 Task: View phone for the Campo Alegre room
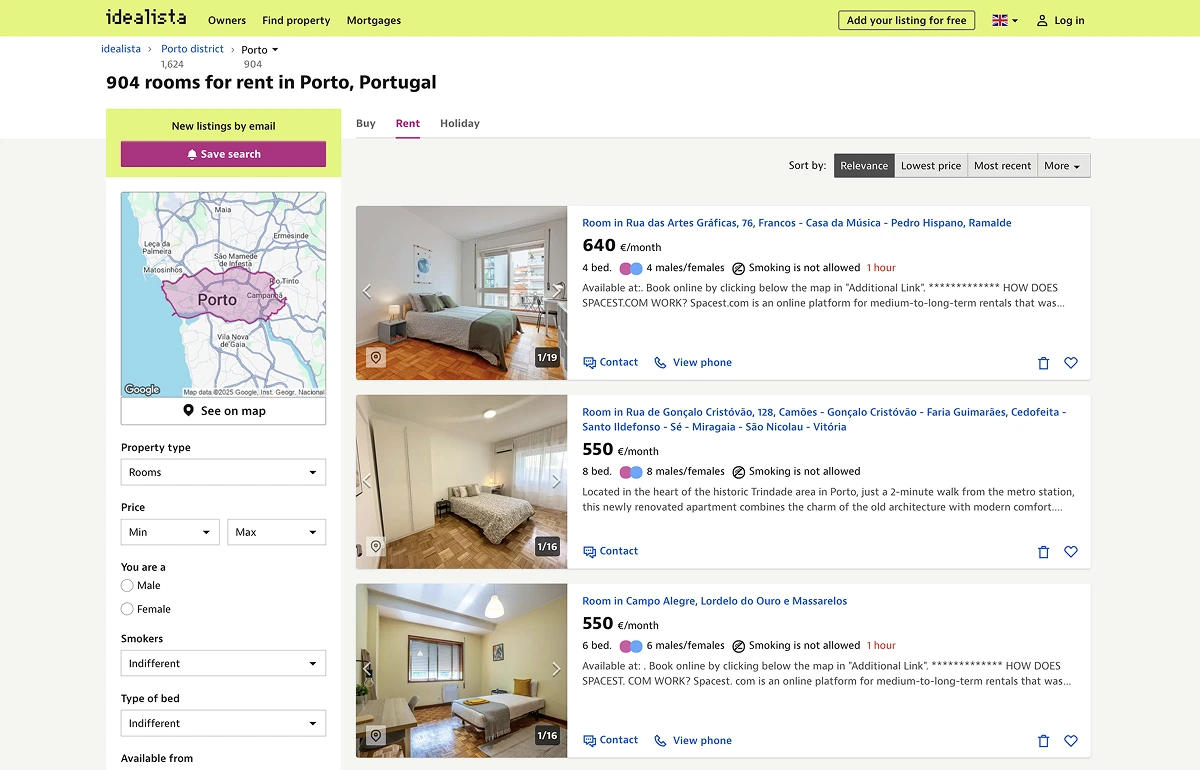[x=693, y=740]
